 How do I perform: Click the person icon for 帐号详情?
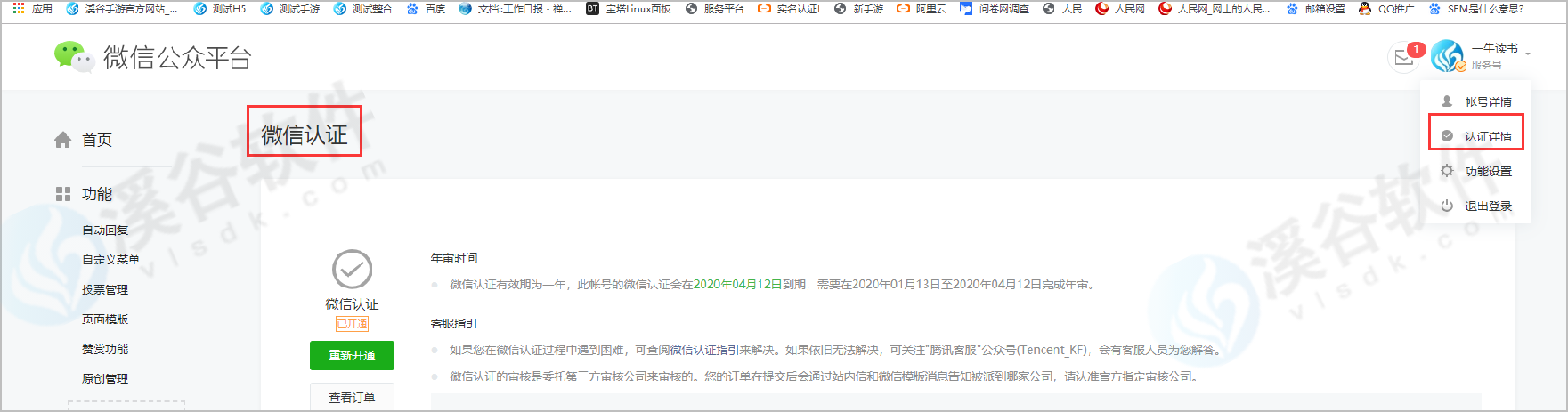pos(1448,101)
